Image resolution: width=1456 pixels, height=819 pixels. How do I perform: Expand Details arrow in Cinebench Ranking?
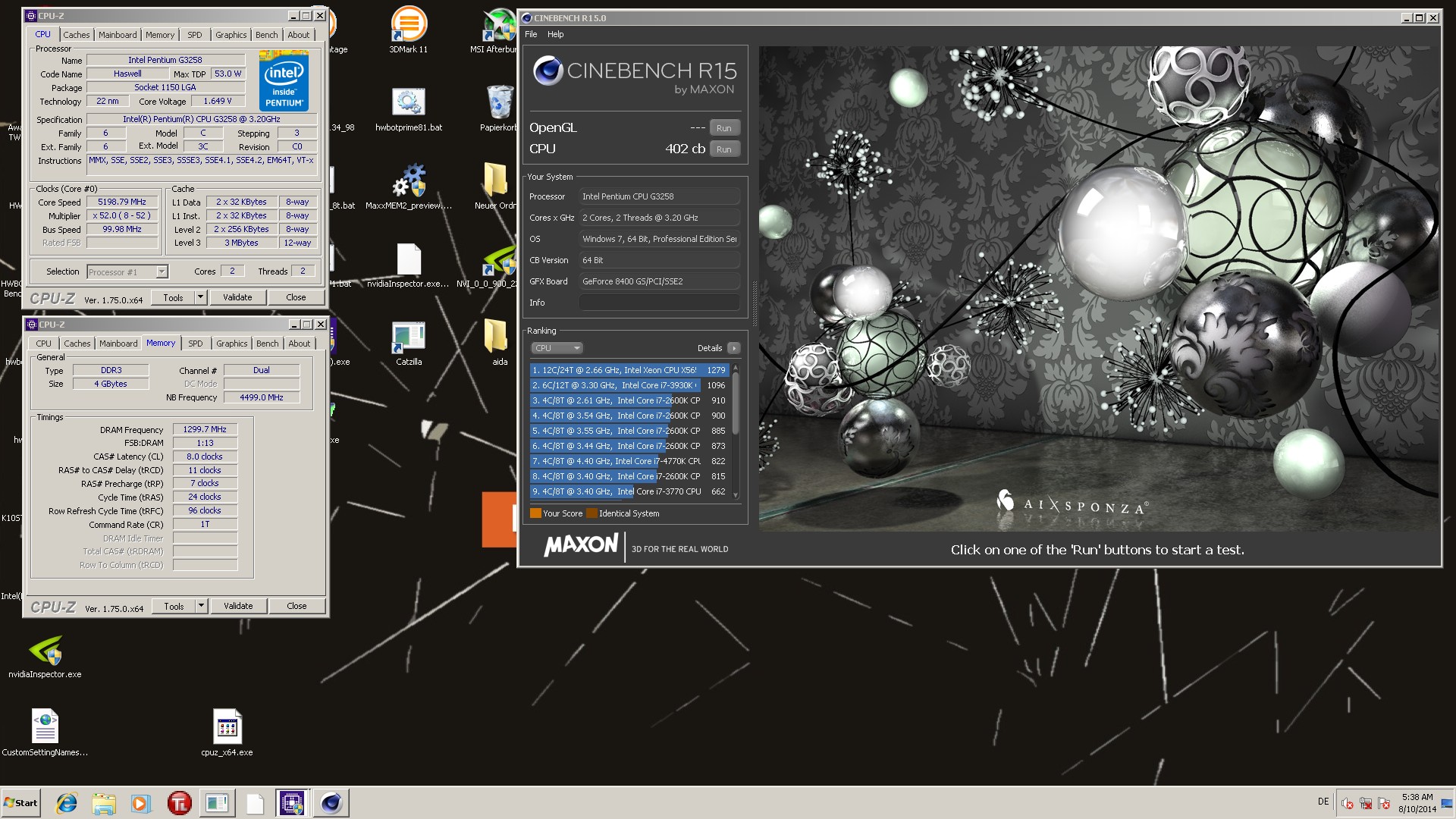(733, 348)
